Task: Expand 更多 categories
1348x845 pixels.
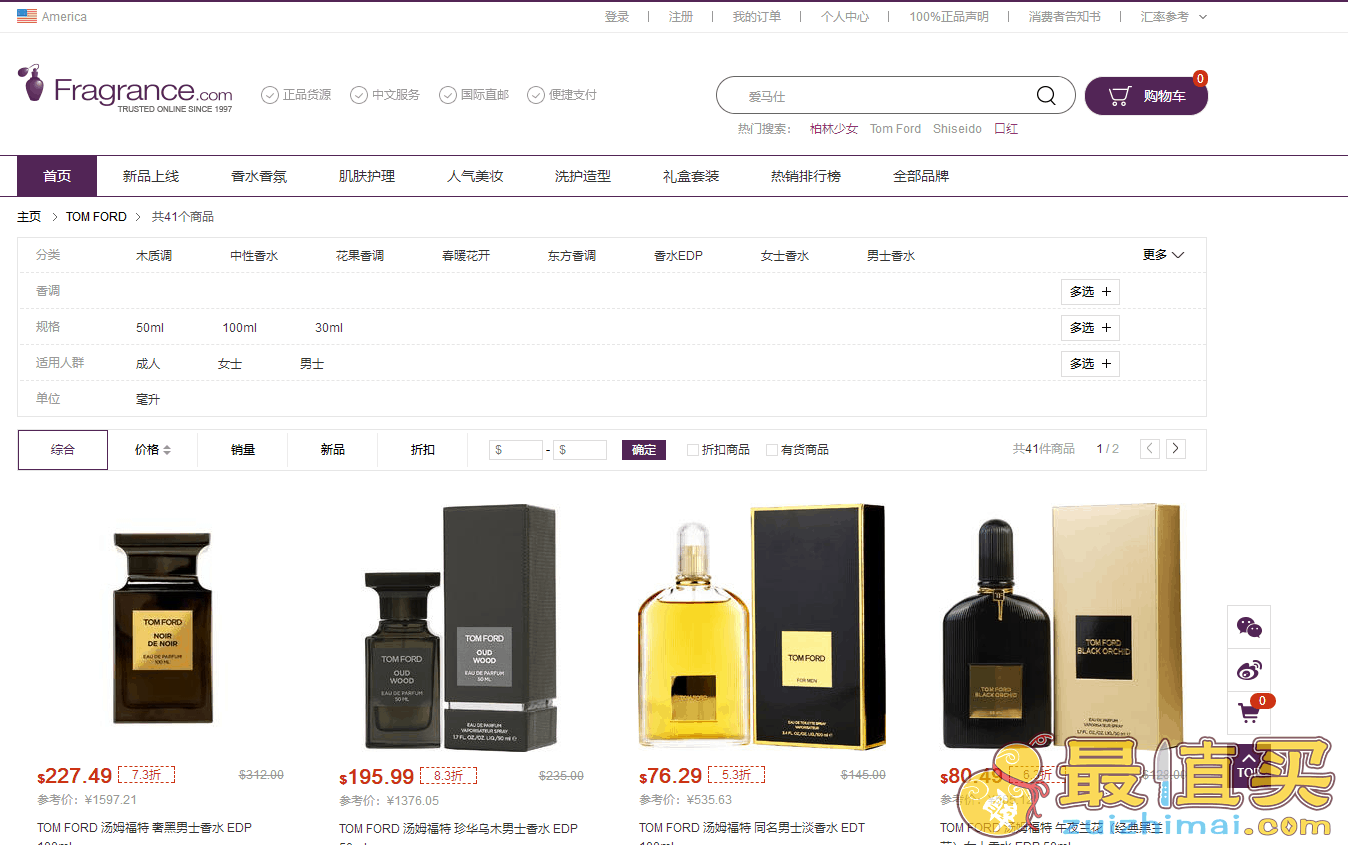Action: pos(1164,255)
